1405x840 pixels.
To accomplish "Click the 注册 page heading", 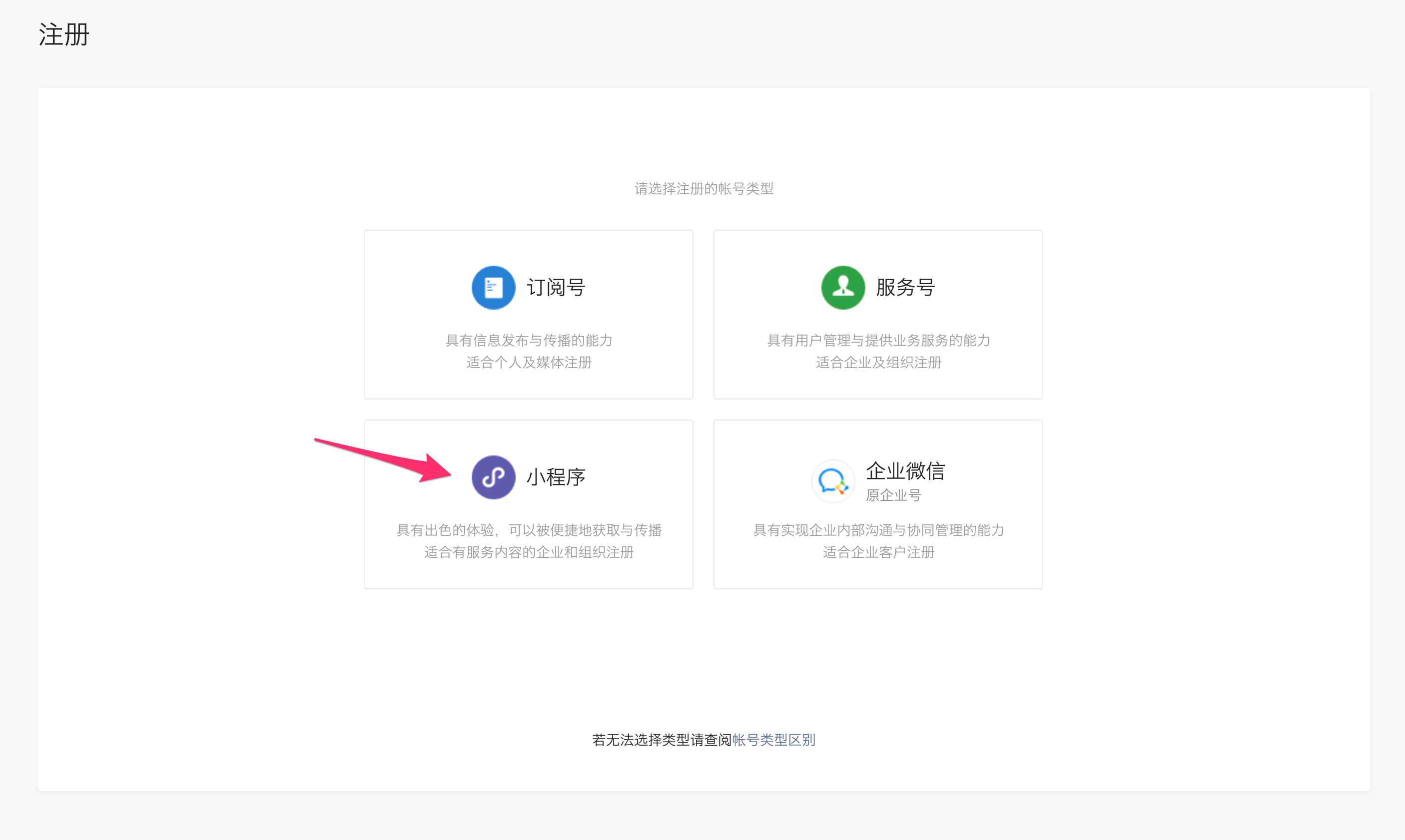I will click(x=64, y=34).
